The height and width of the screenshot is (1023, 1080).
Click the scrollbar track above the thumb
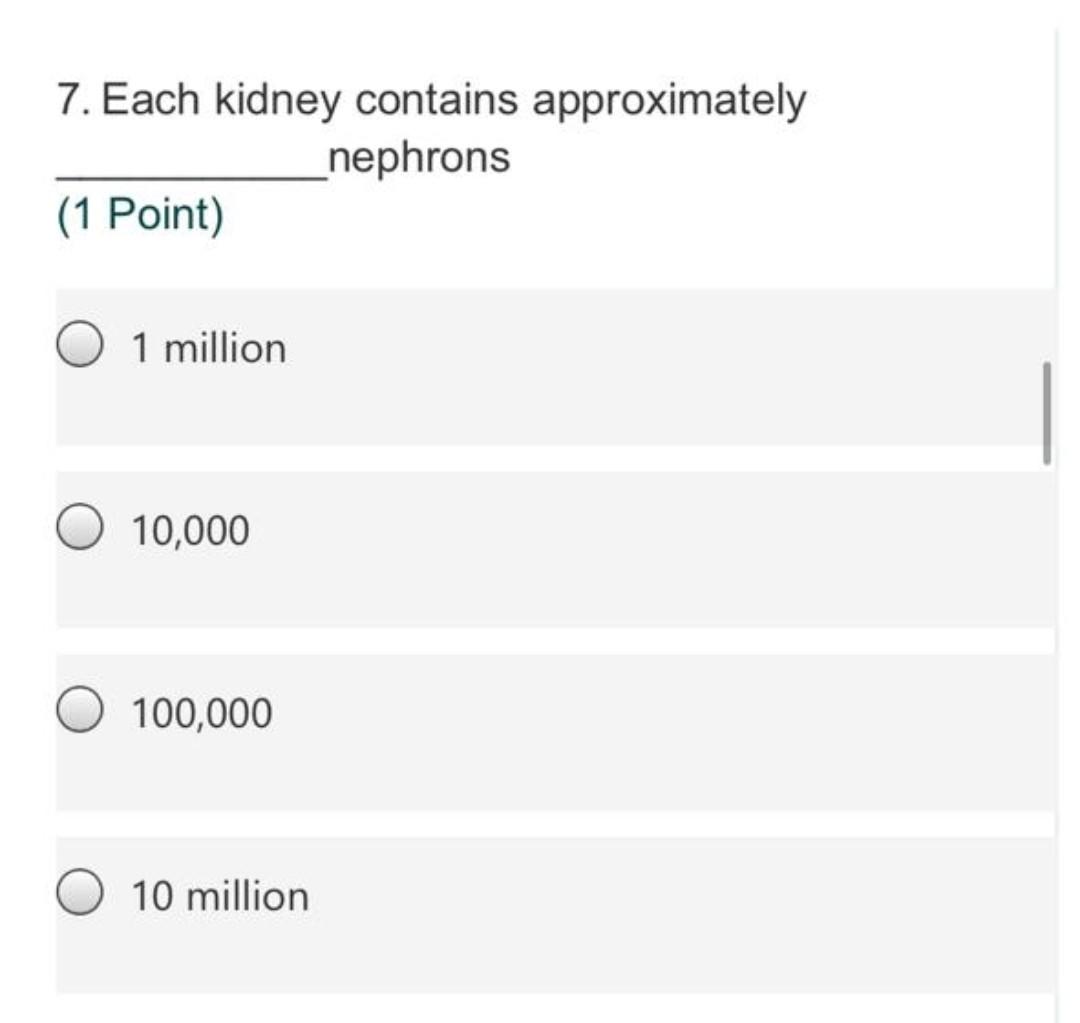tap(1046, 200)
